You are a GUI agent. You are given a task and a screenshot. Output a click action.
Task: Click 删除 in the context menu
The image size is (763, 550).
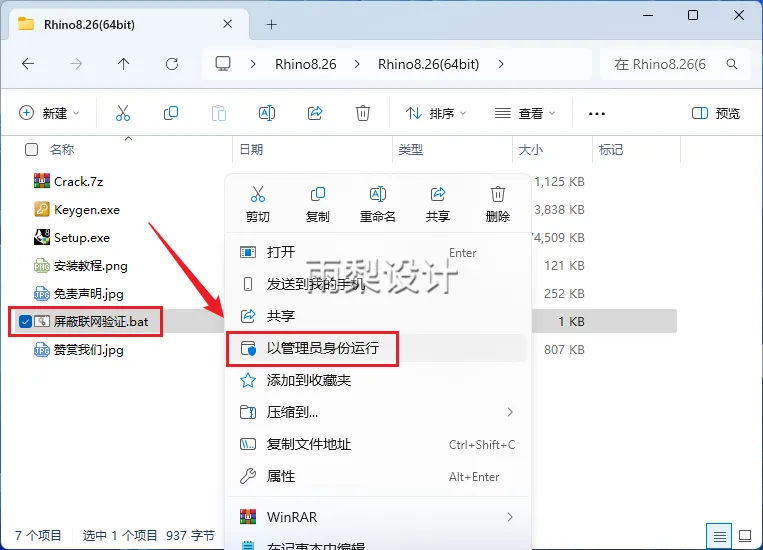[497, 204]
